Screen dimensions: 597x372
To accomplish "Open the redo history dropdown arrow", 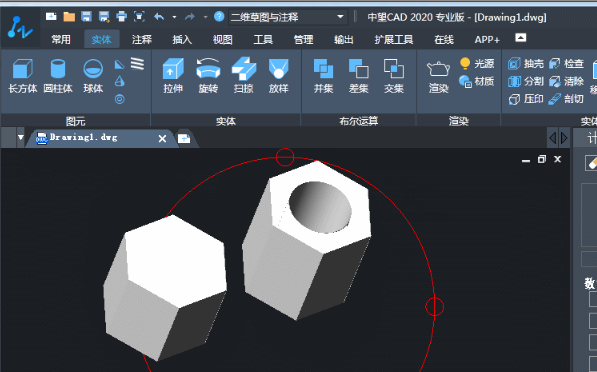I will point(205,17).
